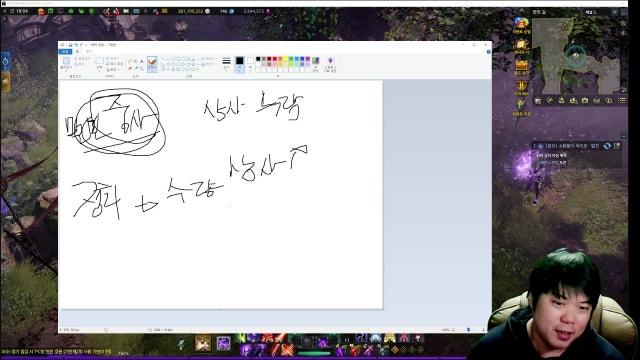640x360 pixels.
Task: Collapse the quest tracker minus button
Action: (x=624, y=135)
